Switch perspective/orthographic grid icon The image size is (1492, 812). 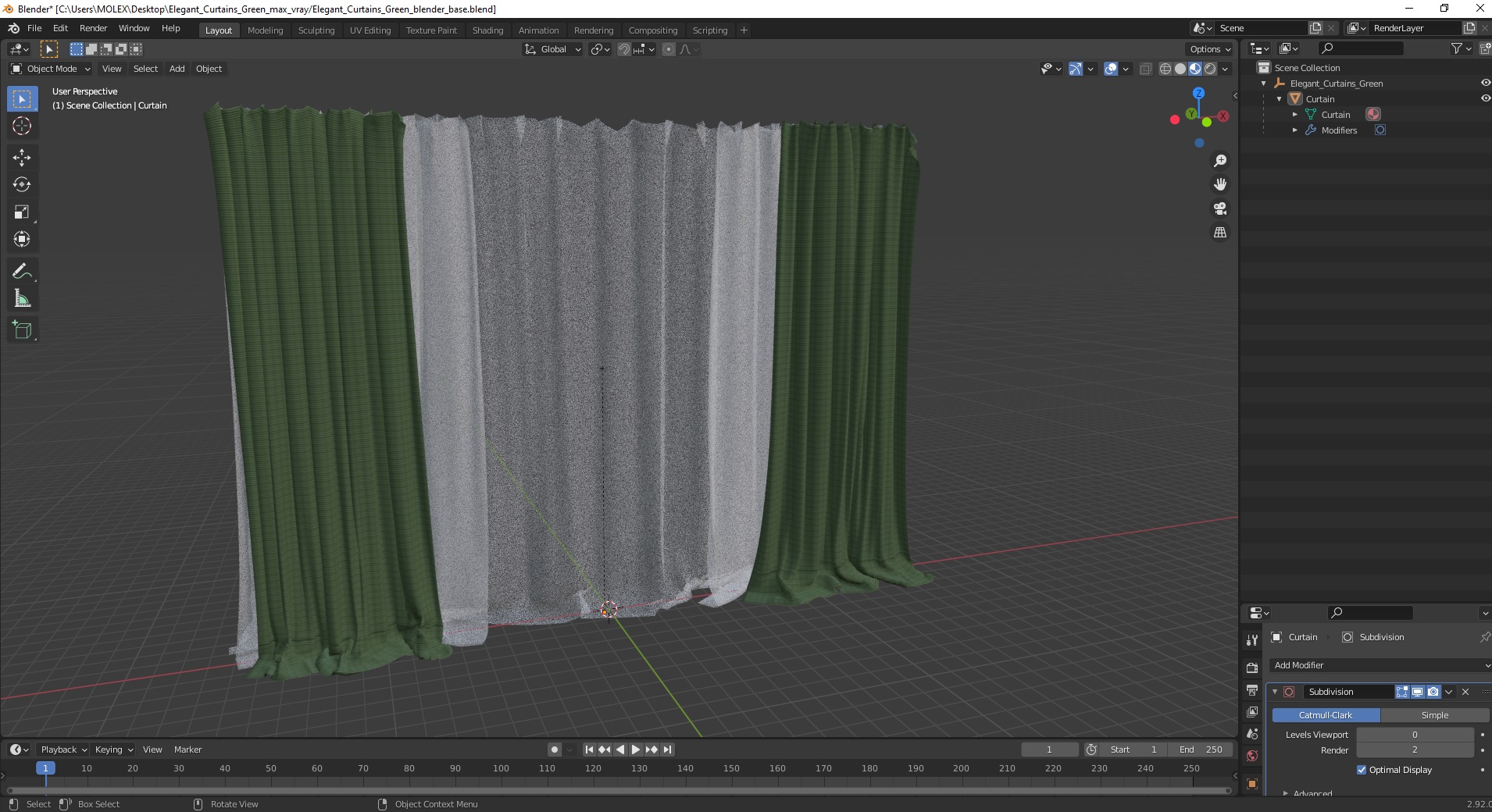point(1220,233)
